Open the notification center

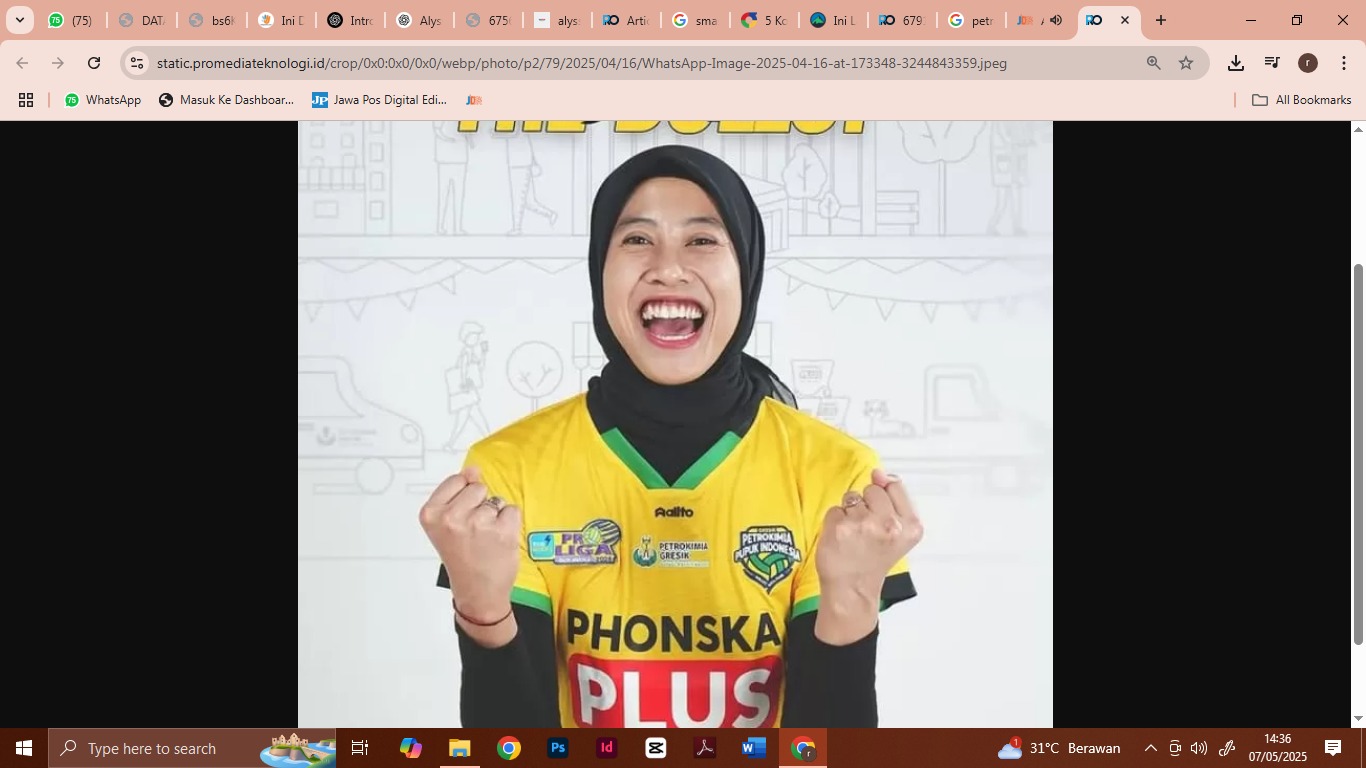pos(1333,748)
